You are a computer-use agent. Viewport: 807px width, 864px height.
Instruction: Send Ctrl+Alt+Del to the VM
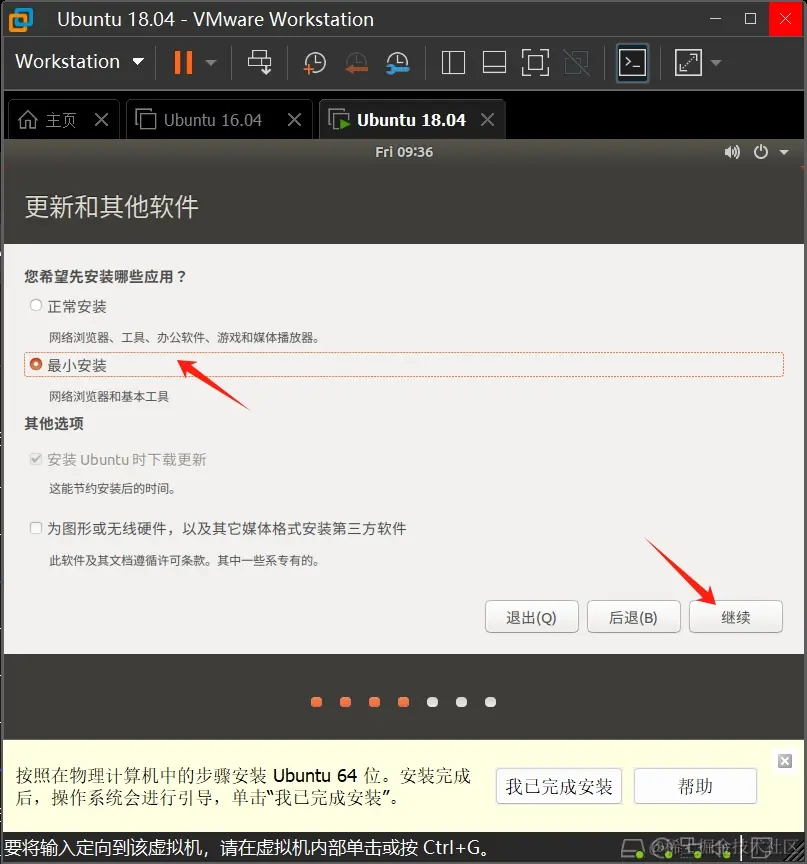click(x=259, y=62)
